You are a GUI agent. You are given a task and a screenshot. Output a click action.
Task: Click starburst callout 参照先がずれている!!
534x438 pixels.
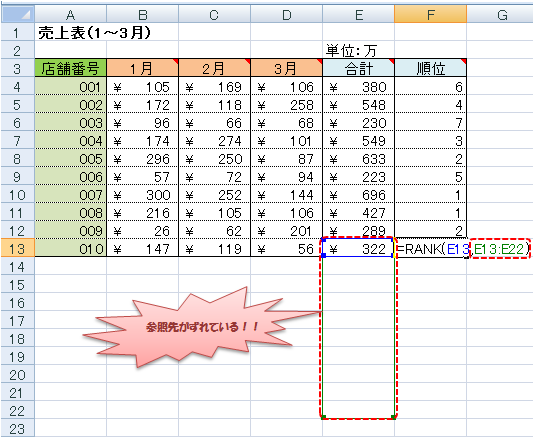point(201,328)
